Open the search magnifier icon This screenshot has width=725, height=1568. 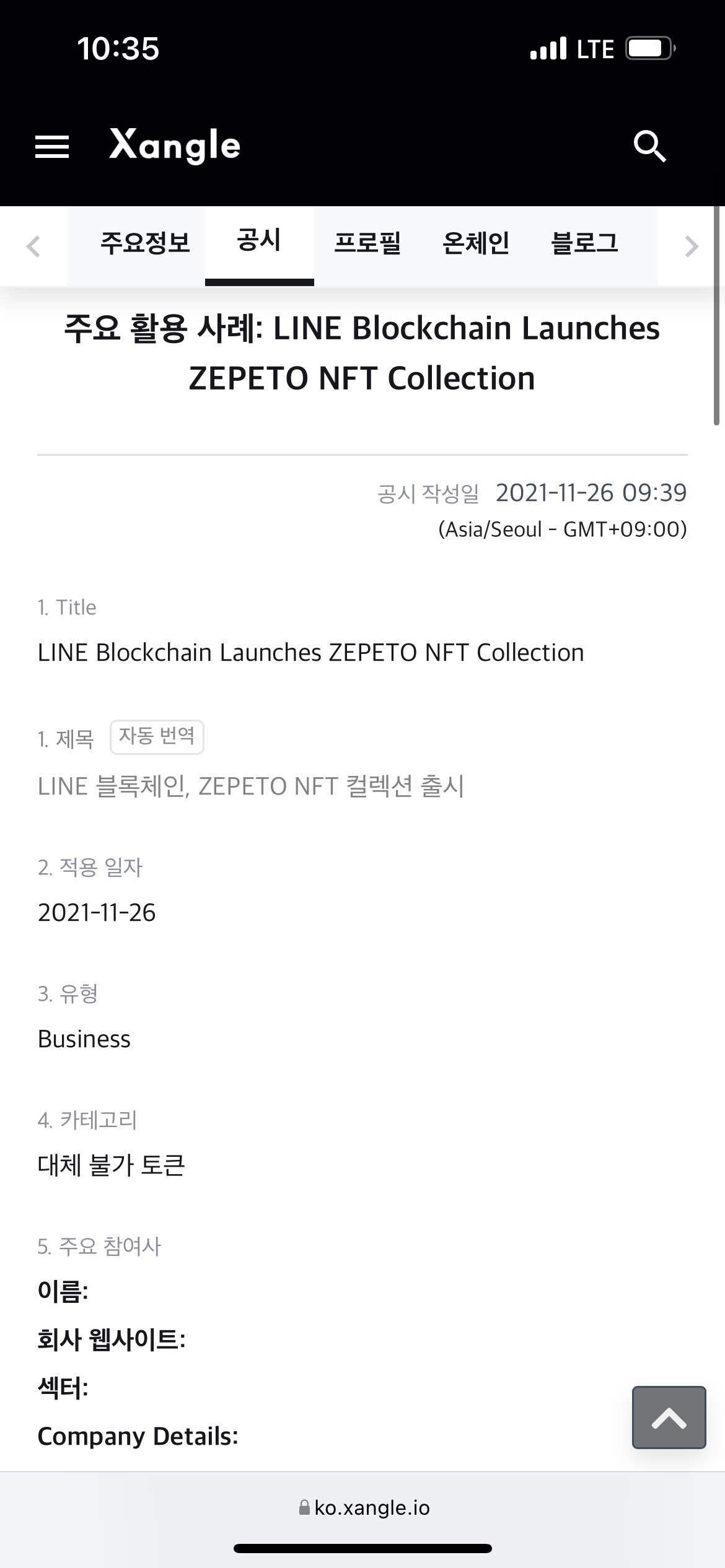click(649, 147)
